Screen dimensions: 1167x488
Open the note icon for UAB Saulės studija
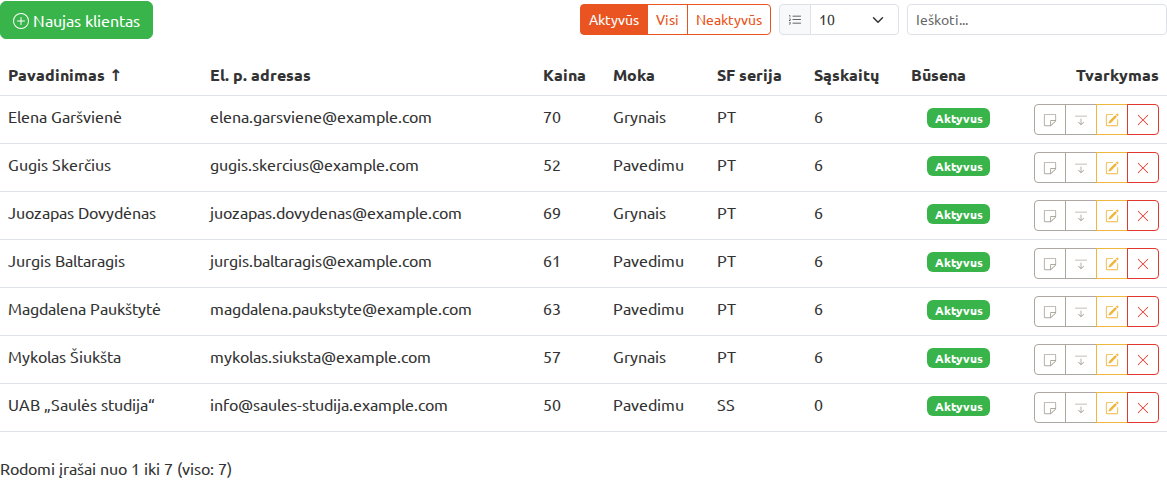point(1050,408)
